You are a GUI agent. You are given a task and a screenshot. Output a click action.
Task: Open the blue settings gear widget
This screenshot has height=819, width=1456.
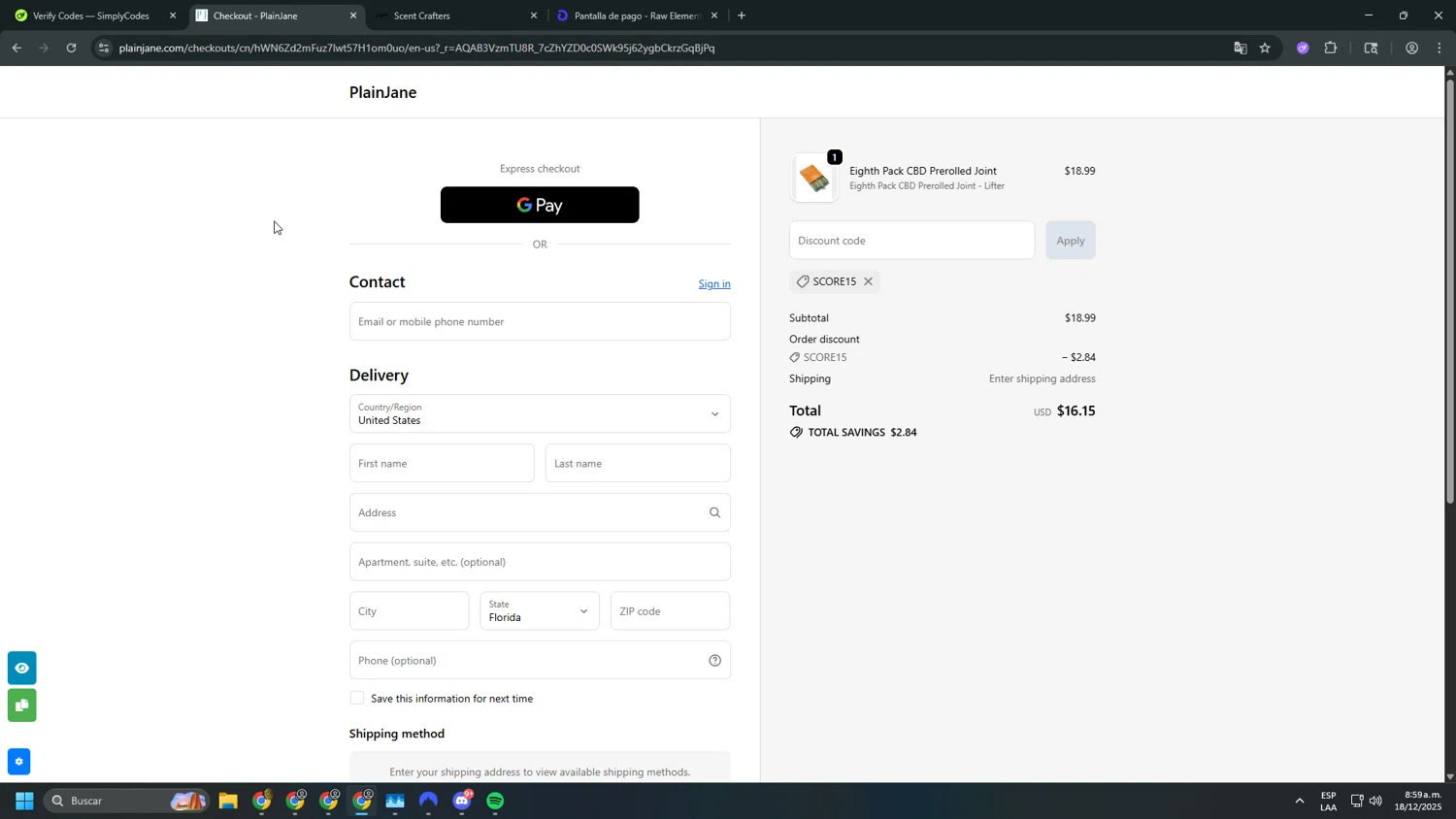[18, 762]
